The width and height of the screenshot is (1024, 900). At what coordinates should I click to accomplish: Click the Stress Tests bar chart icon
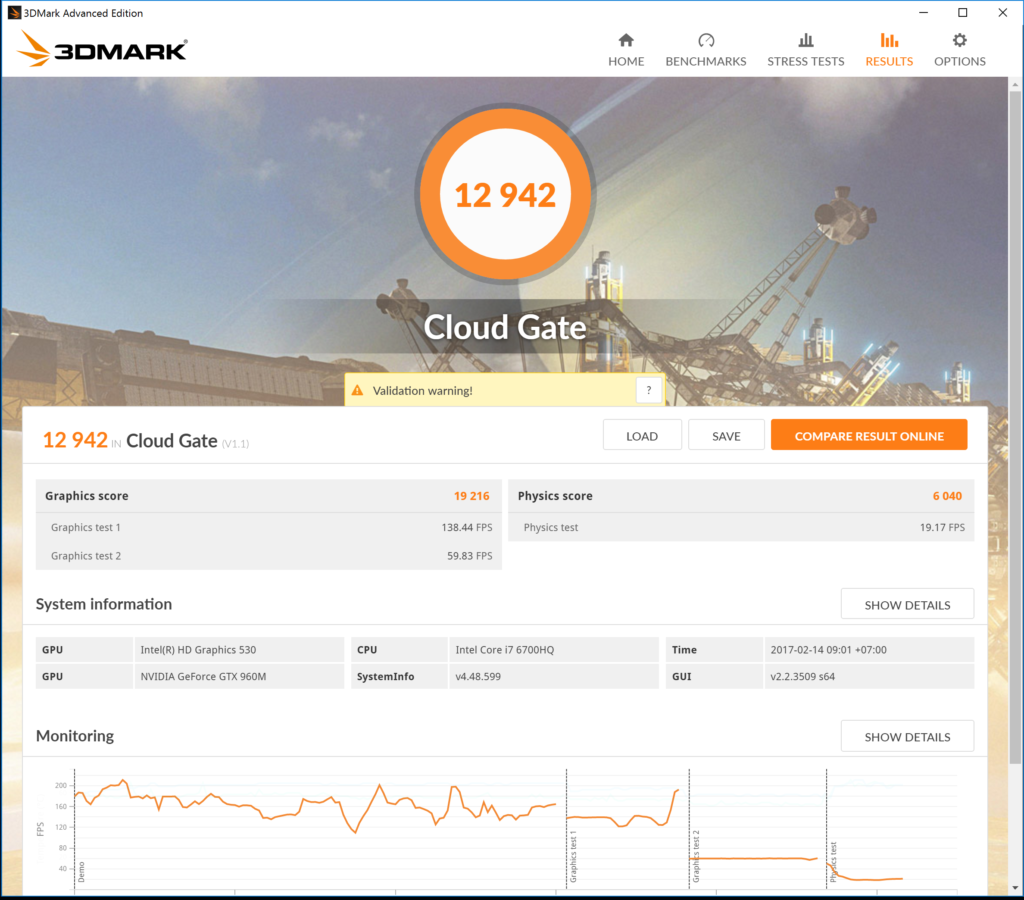coord(805,41)
